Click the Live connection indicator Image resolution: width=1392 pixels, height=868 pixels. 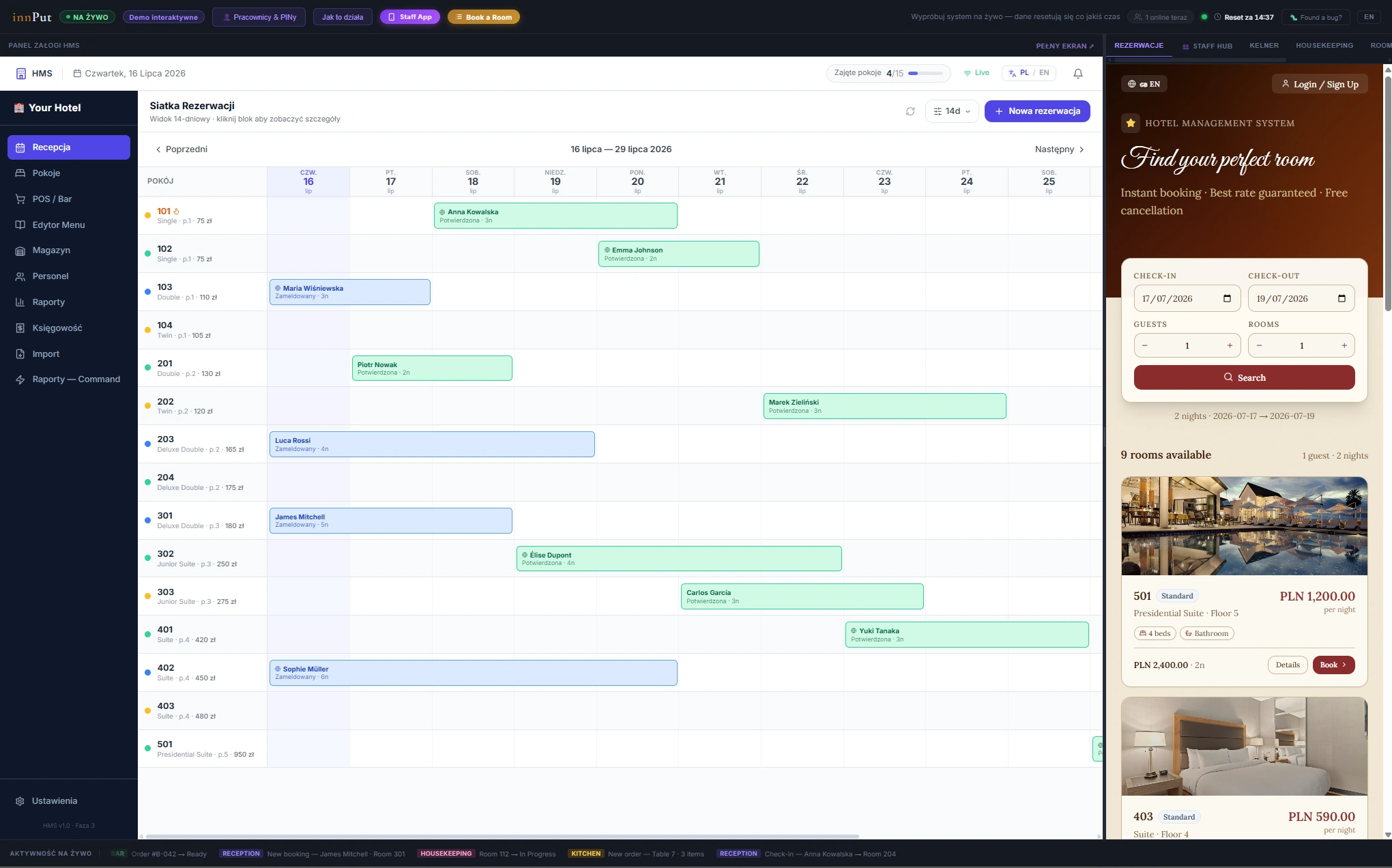(x=976, y=73)
